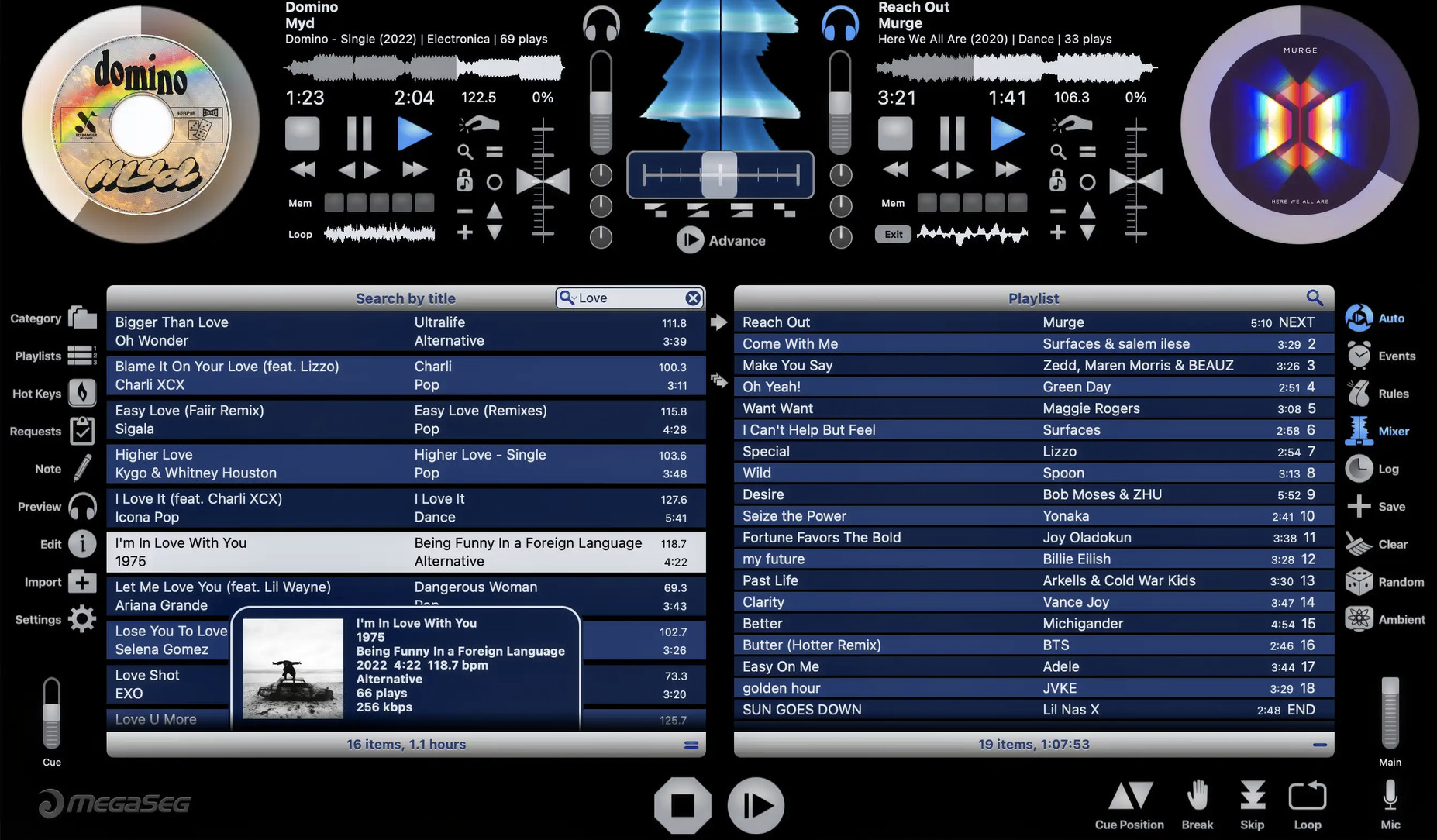The width and height of the screenshot is (1437, 840).
Task: Save the playlist with Save icon
Action: point(1359,506)
